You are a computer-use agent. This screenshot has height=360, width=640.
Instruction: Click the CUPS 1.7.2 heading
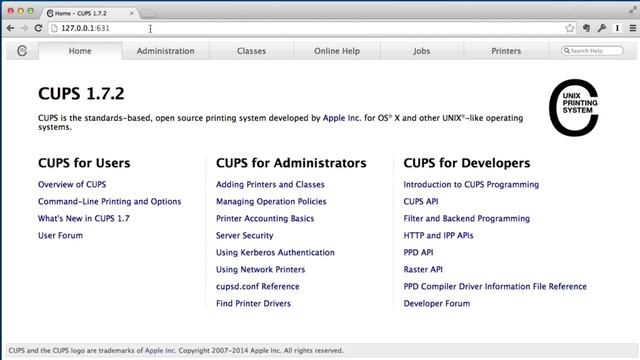(81, 94)
